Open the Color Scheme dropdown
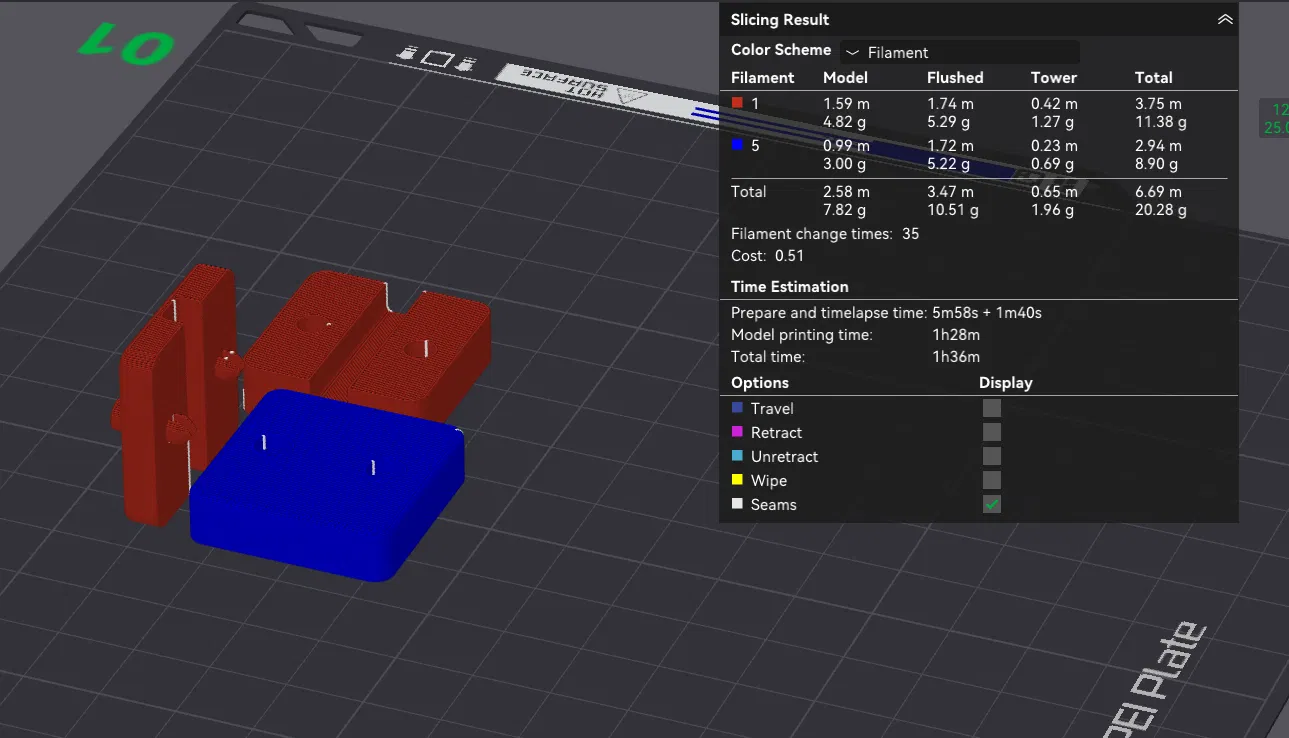 [x=960, y=52]
